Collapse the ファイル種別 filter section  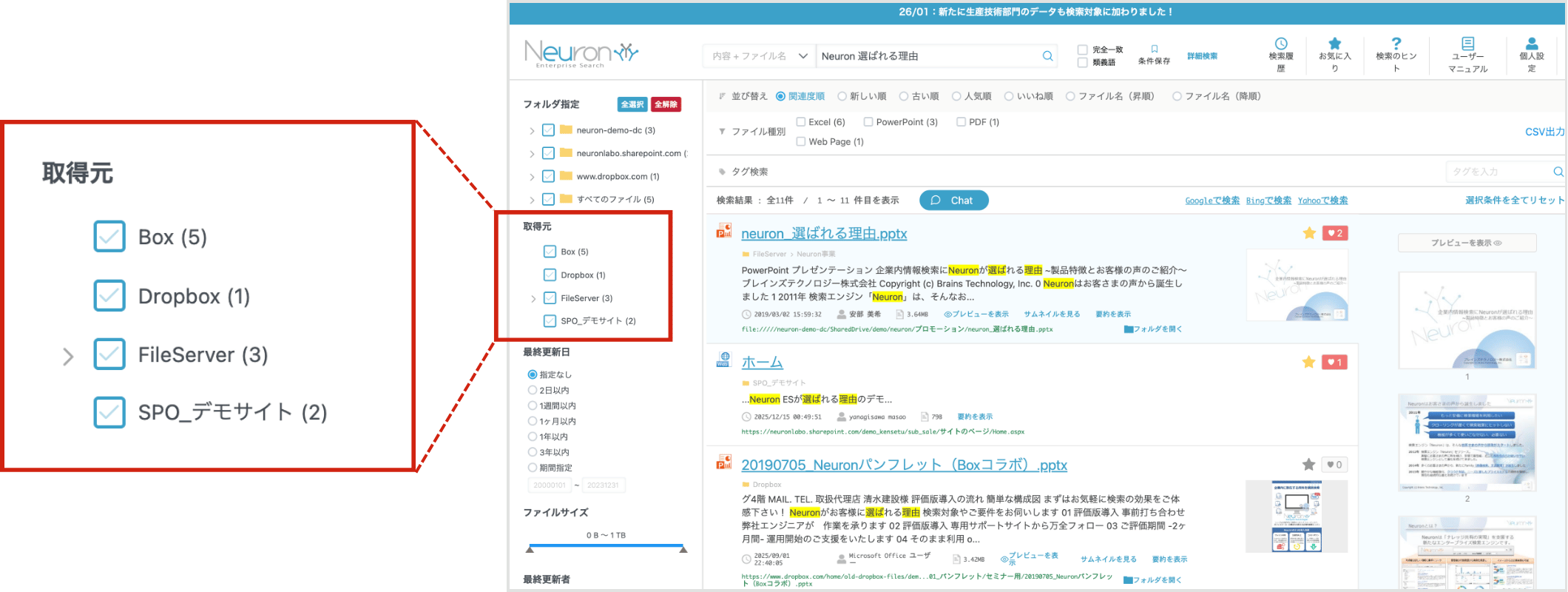coord(722,132)
